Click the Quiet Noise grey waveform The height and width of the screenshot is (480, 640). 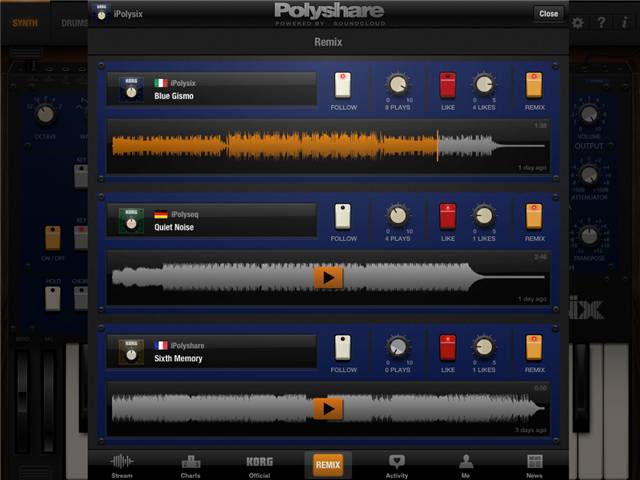click(328, 278)
